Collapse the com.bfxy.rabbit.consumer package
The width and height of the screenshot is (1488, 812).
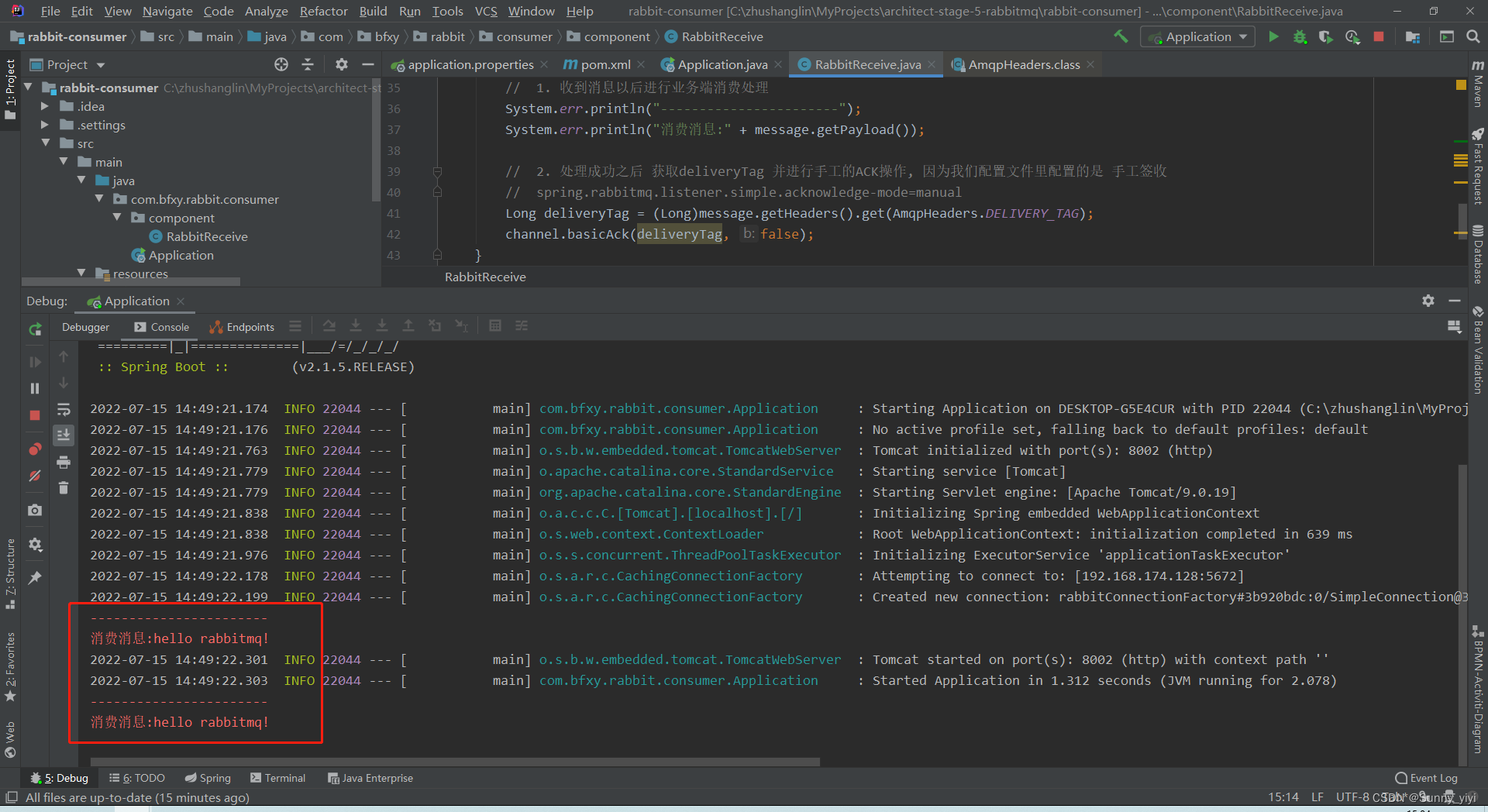tap(99, 199)
